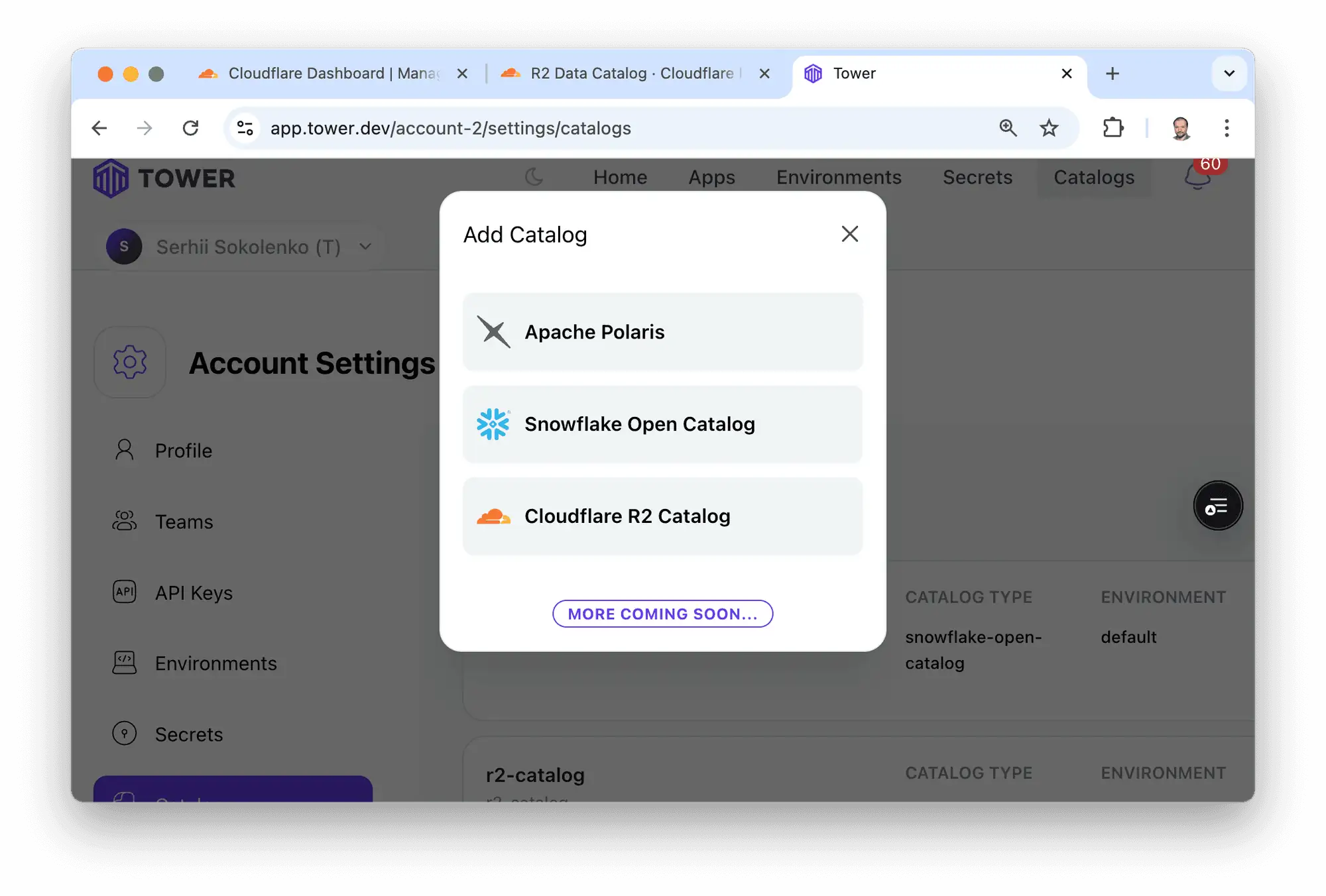Screen dimensions: 1326x896
Task: Open Teams settings in sidebar
Action: 184,522
